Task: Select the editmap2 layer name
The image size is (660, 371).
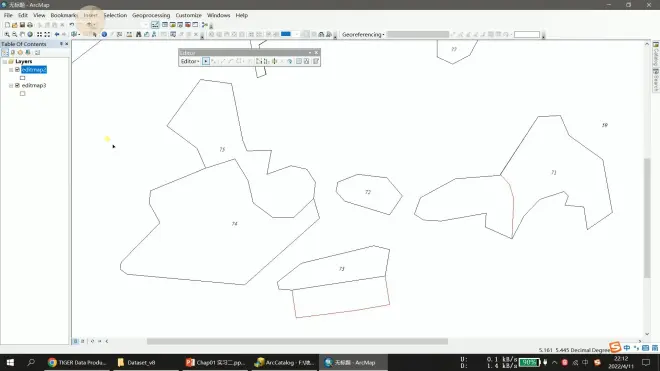Action: click(34, 69)
